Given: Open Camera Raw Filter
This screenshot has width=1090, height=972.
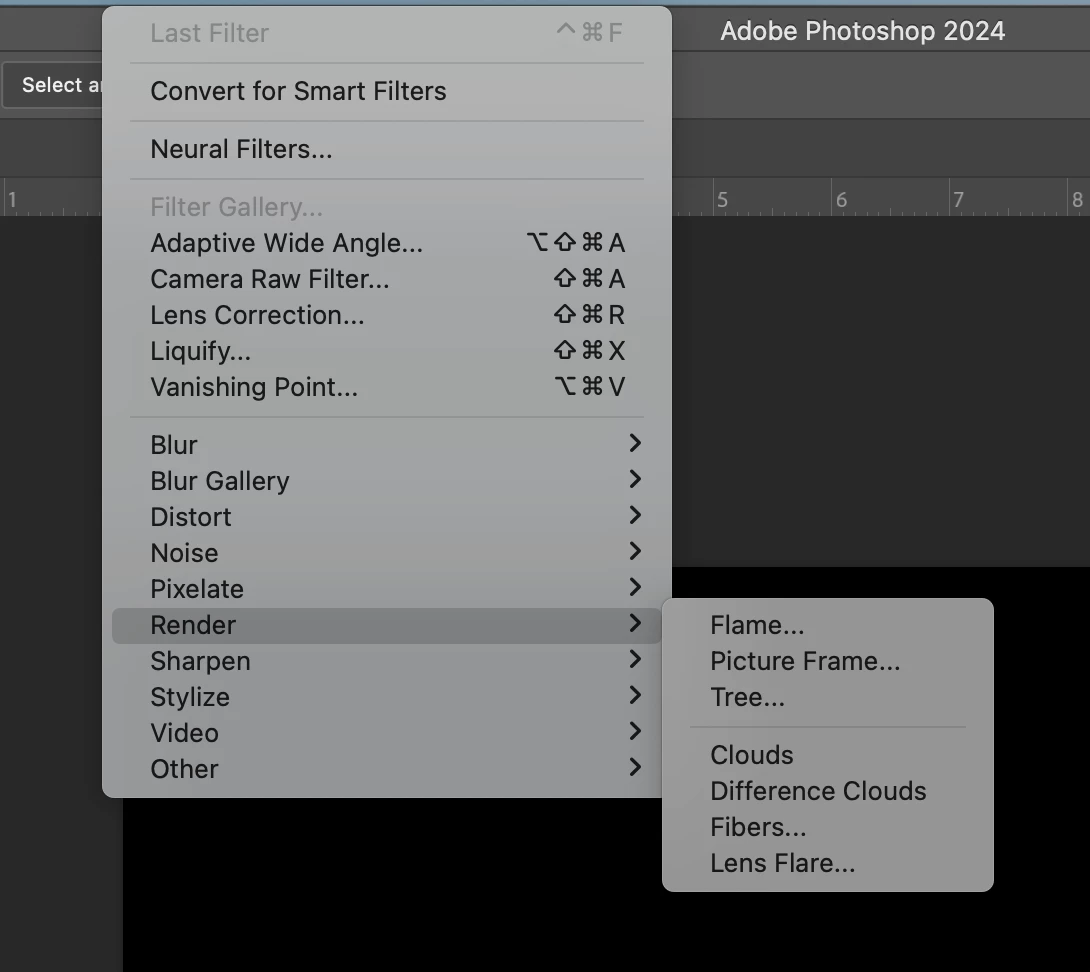Looking at the screenshot, I should tap(387, 279).
